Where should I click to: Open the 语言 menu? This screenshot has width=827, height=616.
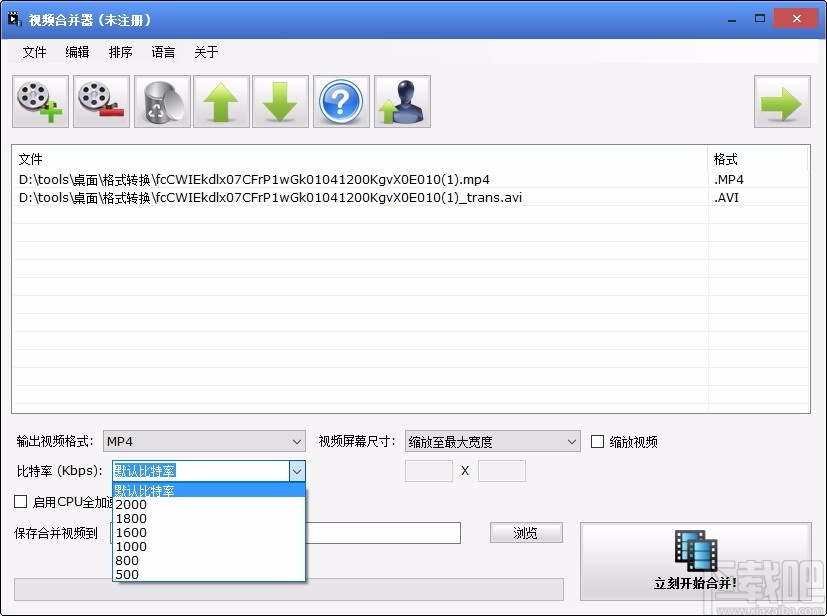(x=163, y=52)
